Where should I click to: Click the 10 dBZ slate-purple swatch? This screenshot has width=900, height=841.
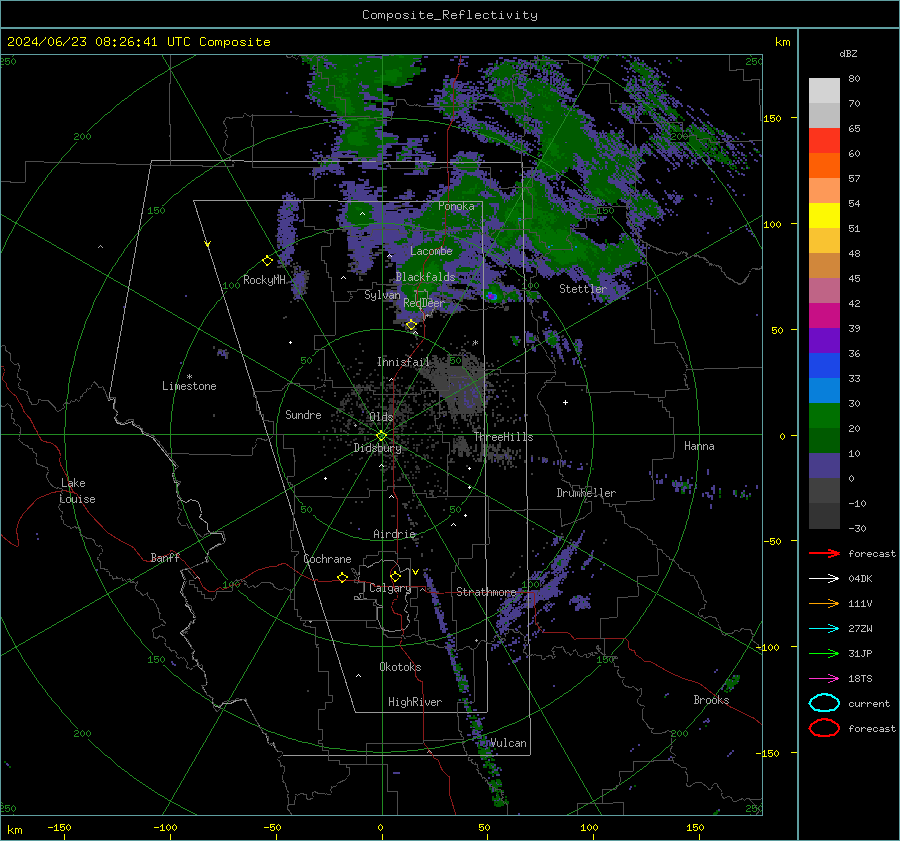point(824,466)
